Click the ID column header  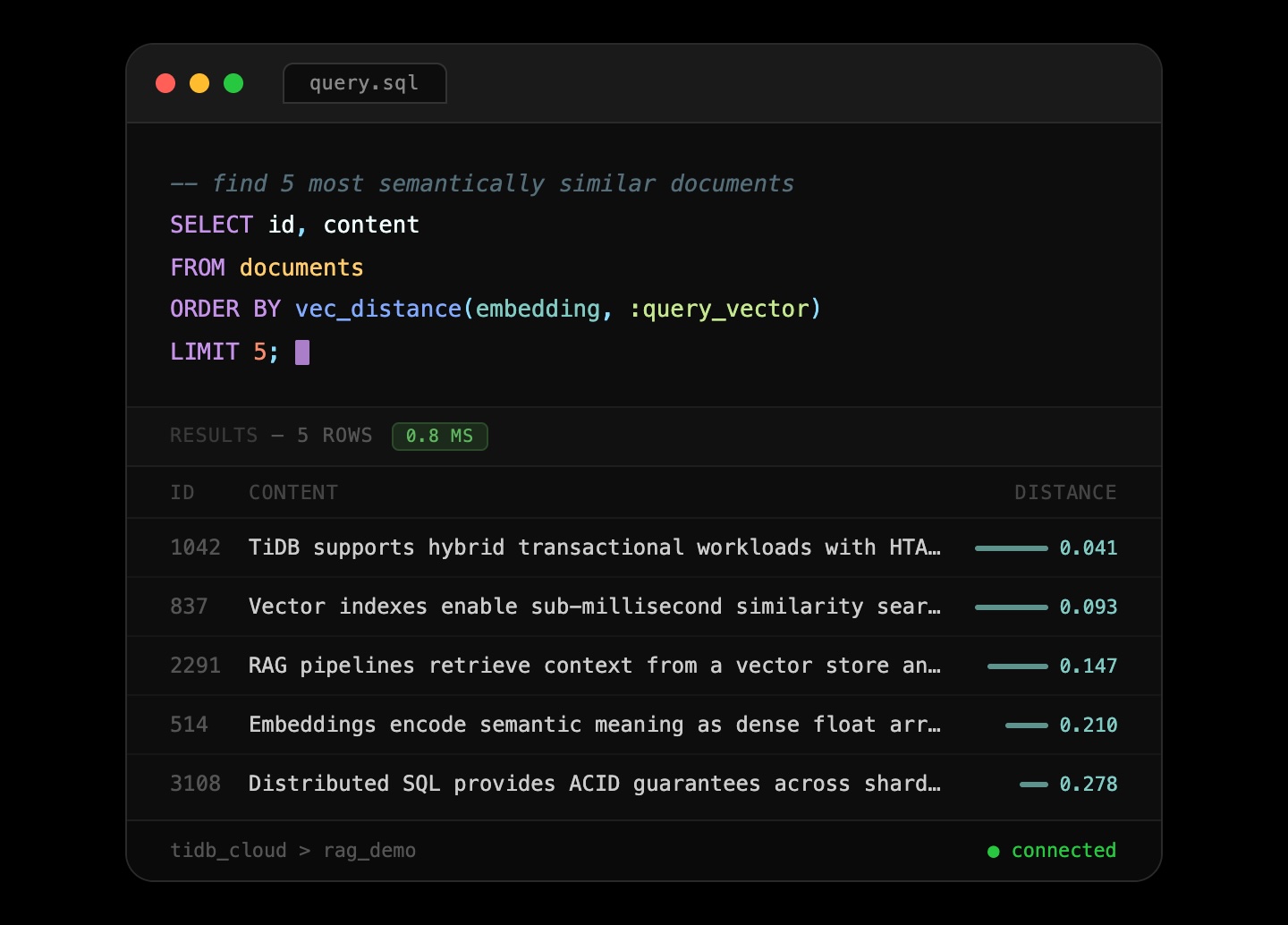click(182, 493)
